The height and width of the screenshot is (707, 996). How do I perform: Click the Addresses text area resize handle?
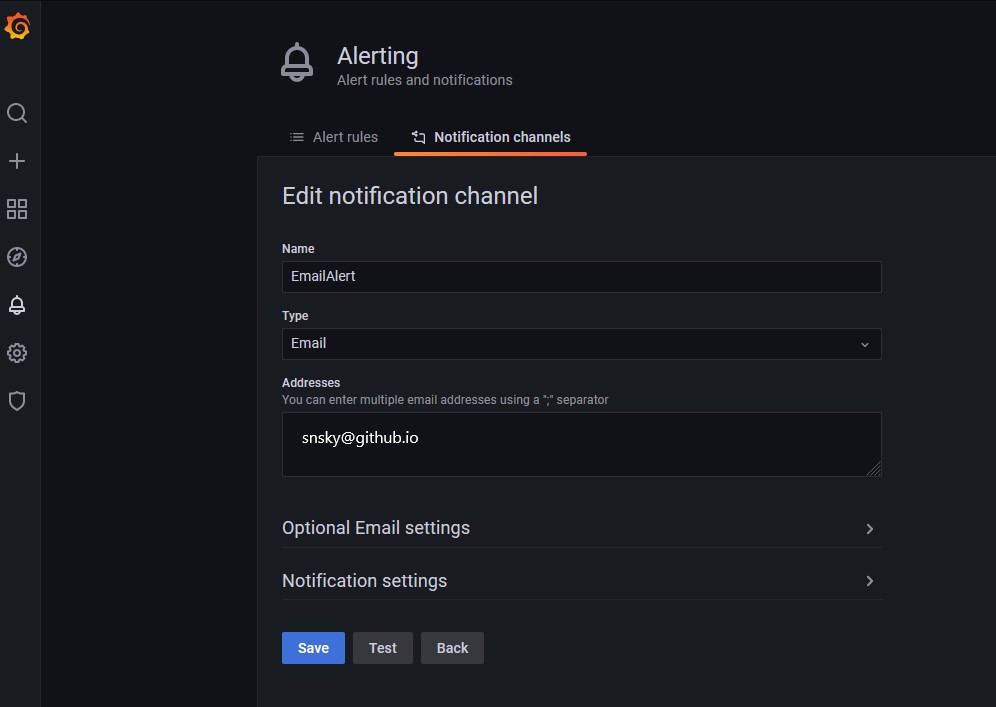click(x=874, y=469)
